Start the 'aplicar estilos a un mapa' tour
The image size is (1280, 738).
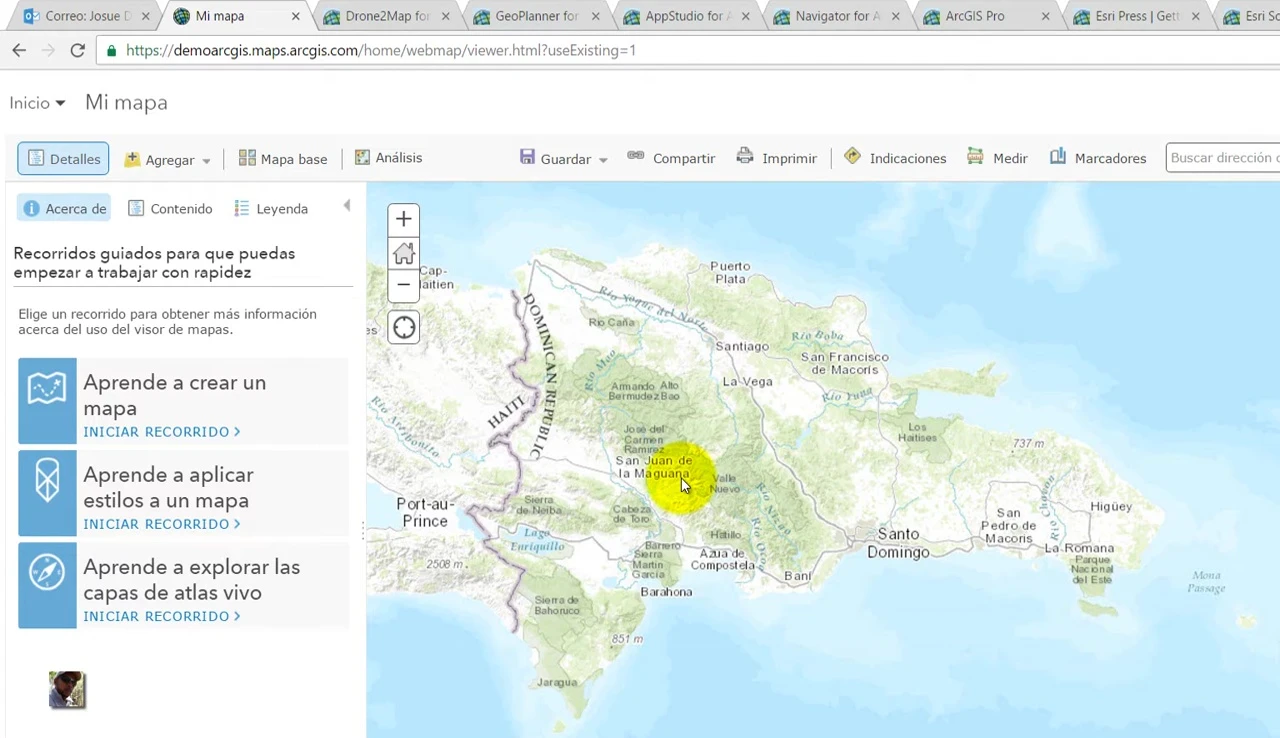pos(161,524)
